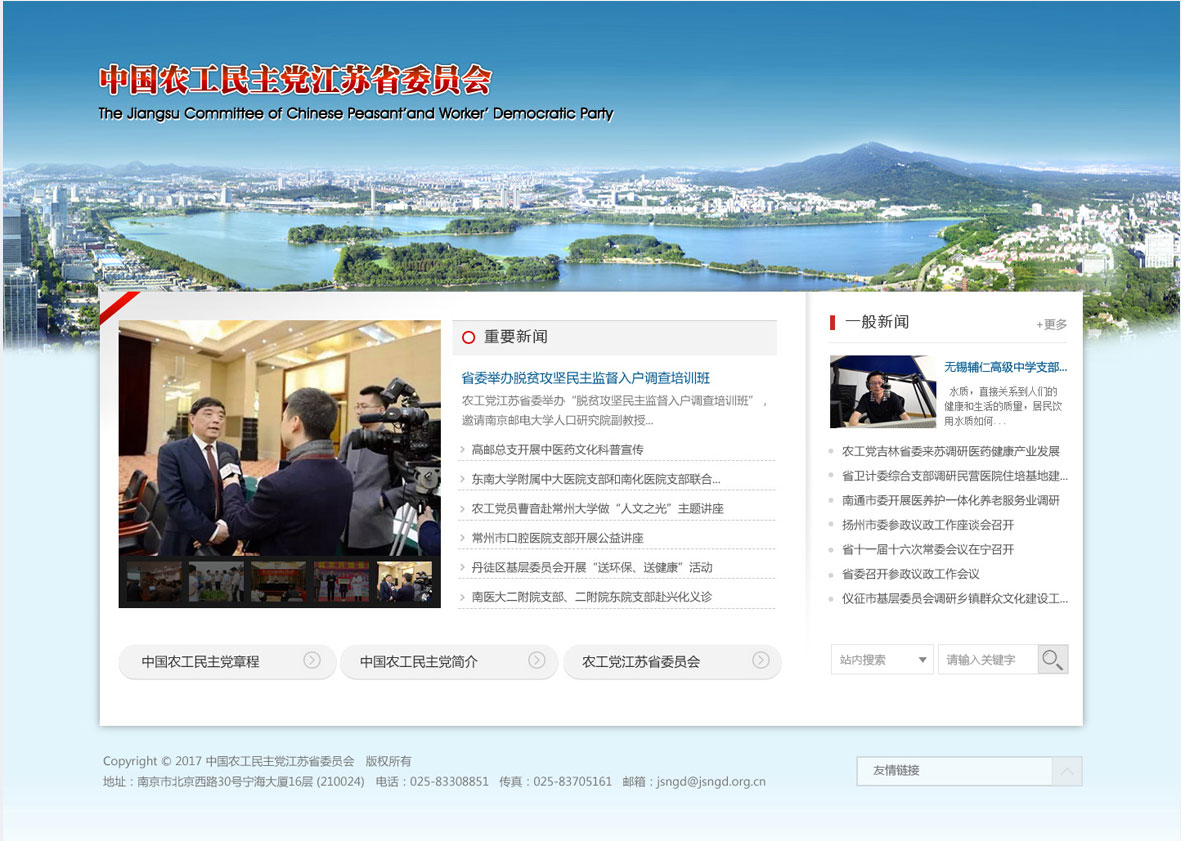Click the 请输入关键字 search input field

point(987,660)
